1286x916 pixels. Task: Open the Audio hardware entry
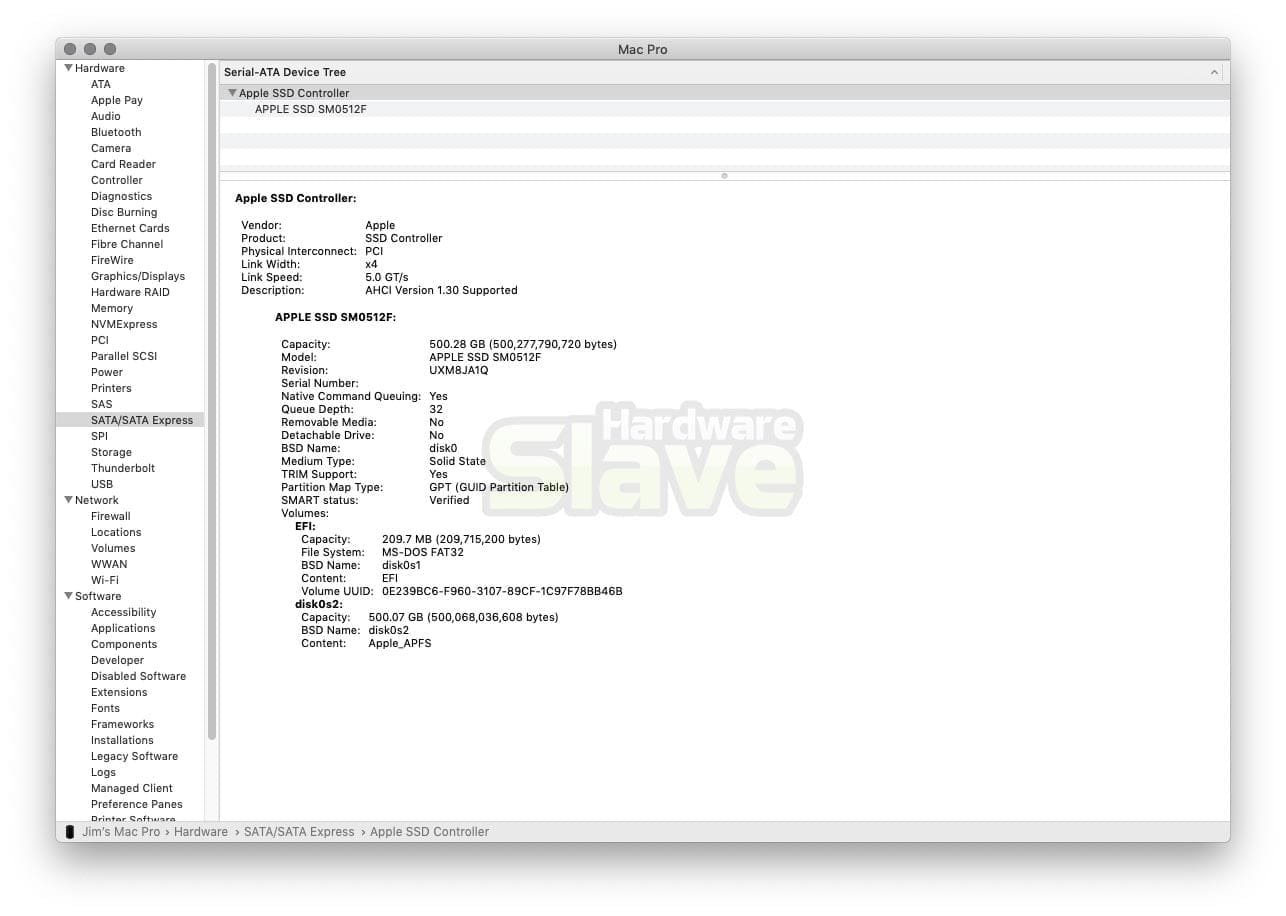pyautogui.click(x=106, y=116)
